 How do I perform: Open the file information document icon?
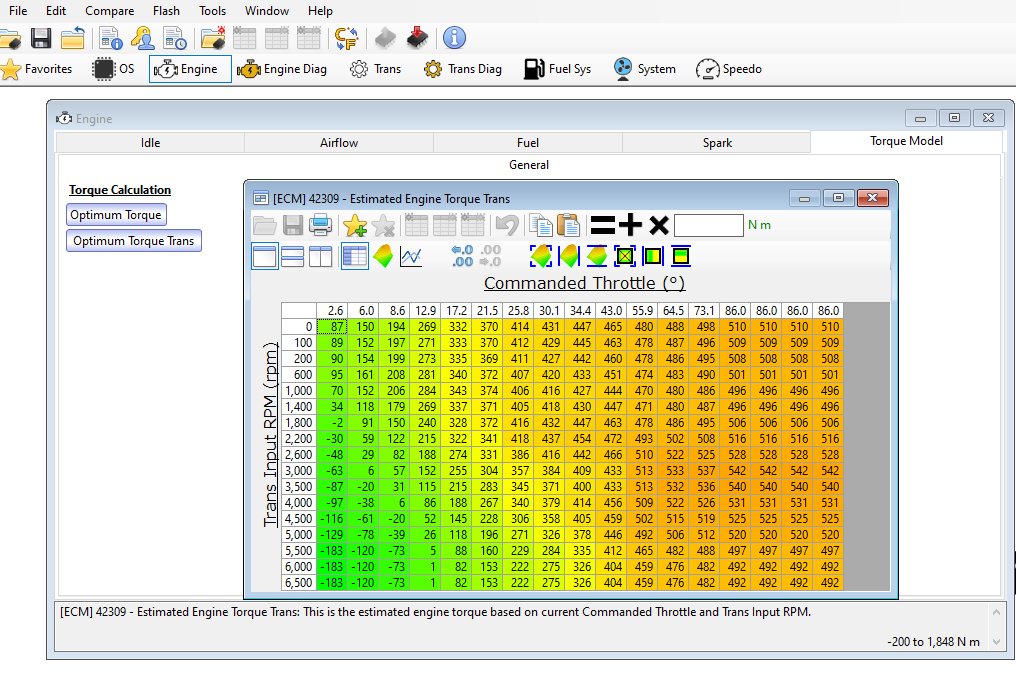[x=111, y=38]
